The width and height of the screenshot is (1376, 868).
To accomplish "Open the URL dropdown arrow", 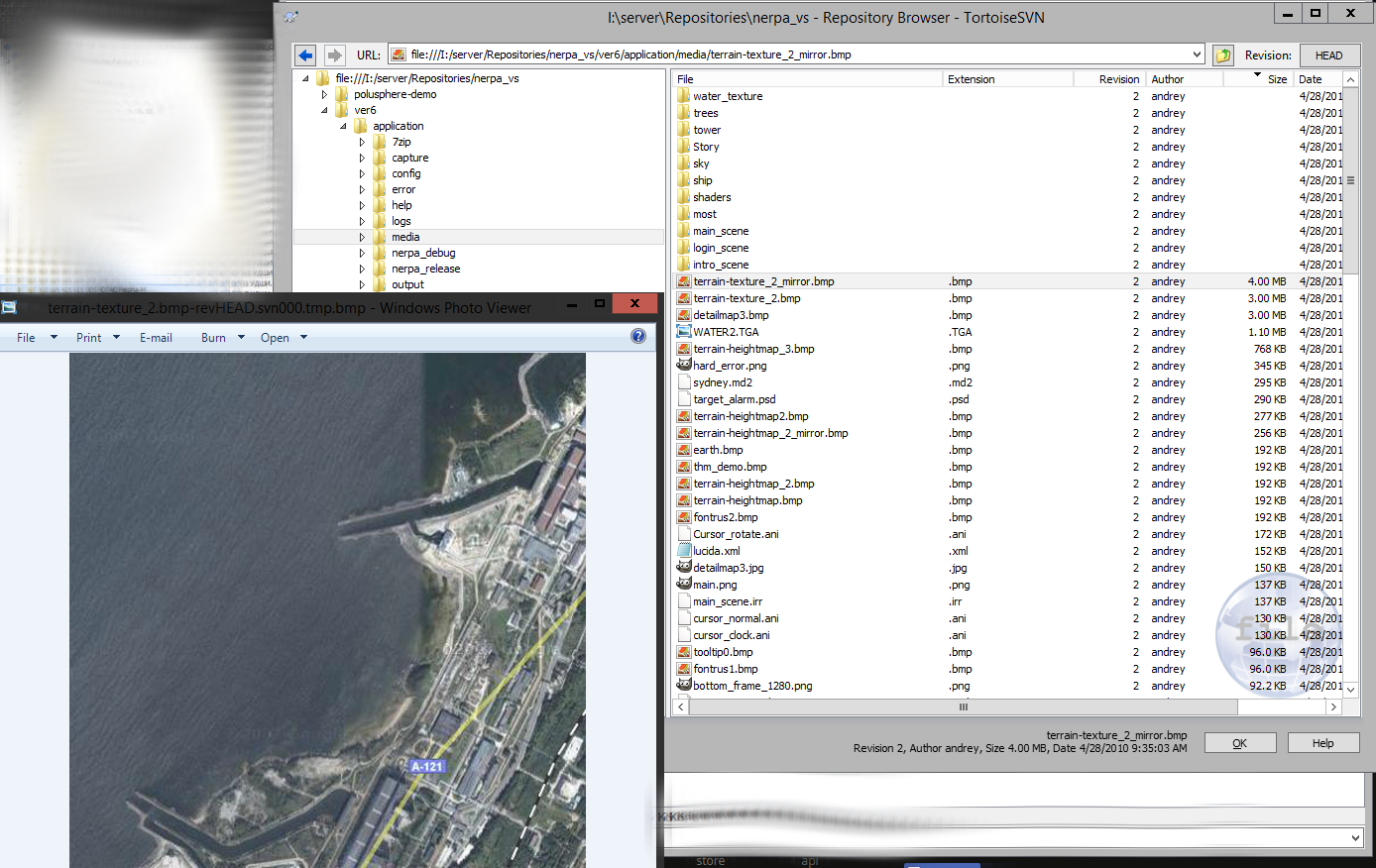I will pos(1197,55).
